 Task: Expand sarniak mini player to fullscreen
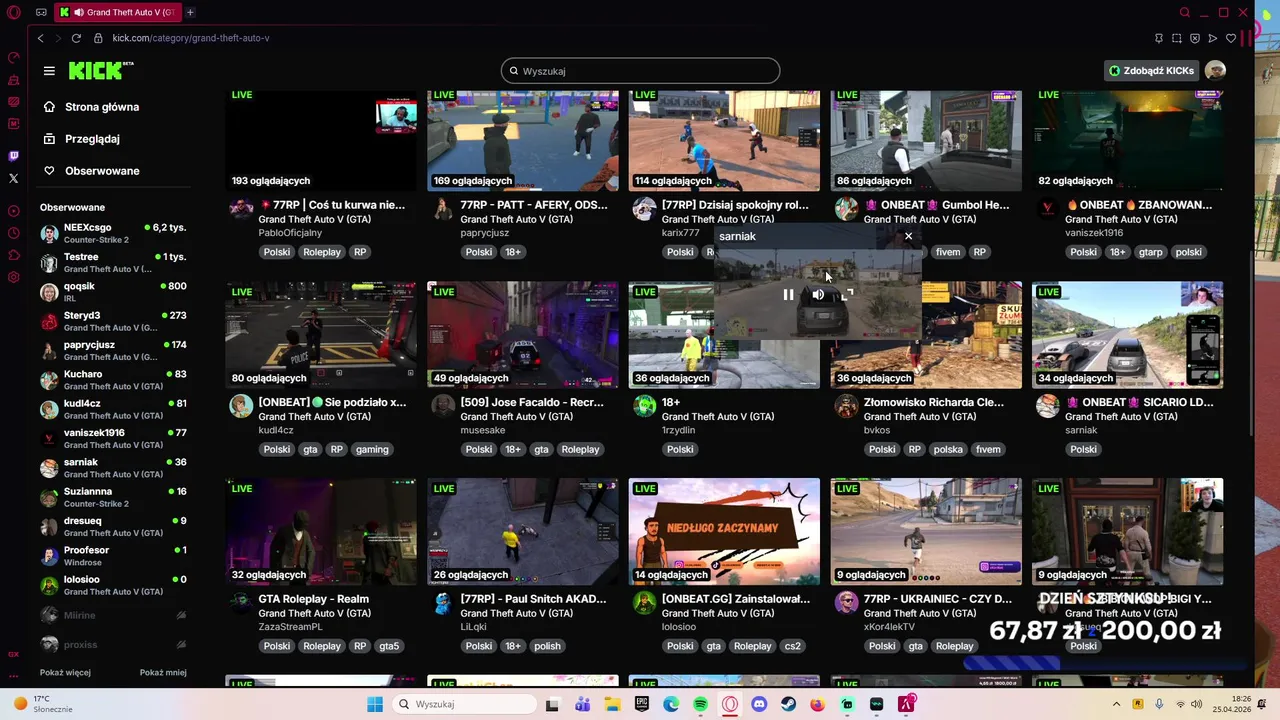coord(847,294)
